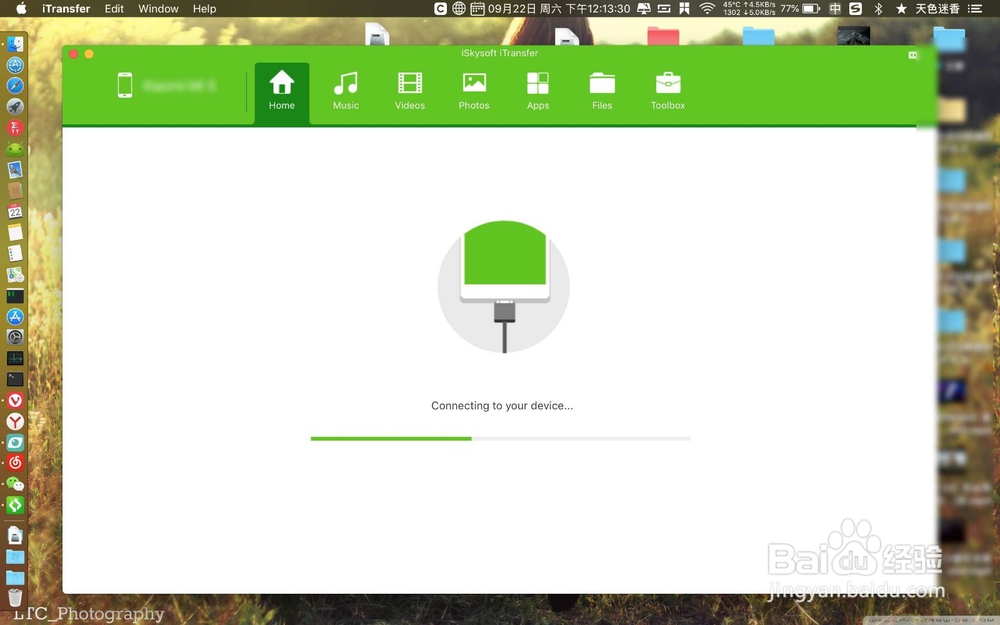Viewport: 1000px width, 625px height.
Task: Open the green Android icon in Dock
Action: 15,149
